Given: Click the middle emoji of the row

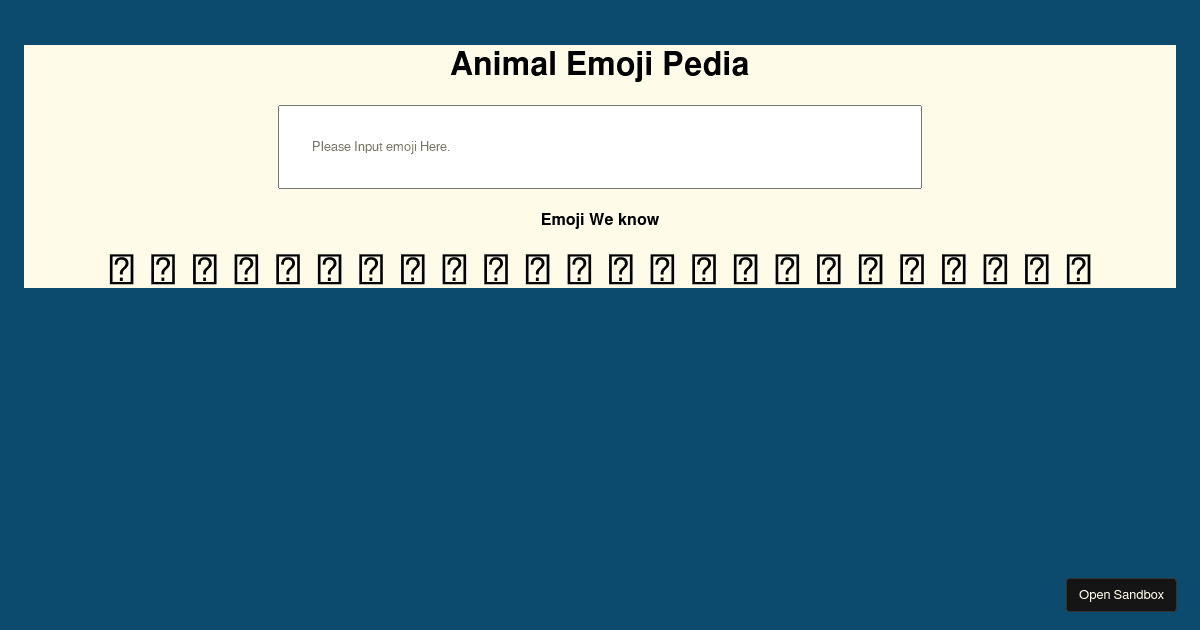Looking at the screenshot, I should pyautogui.click(x=600, y=269).
